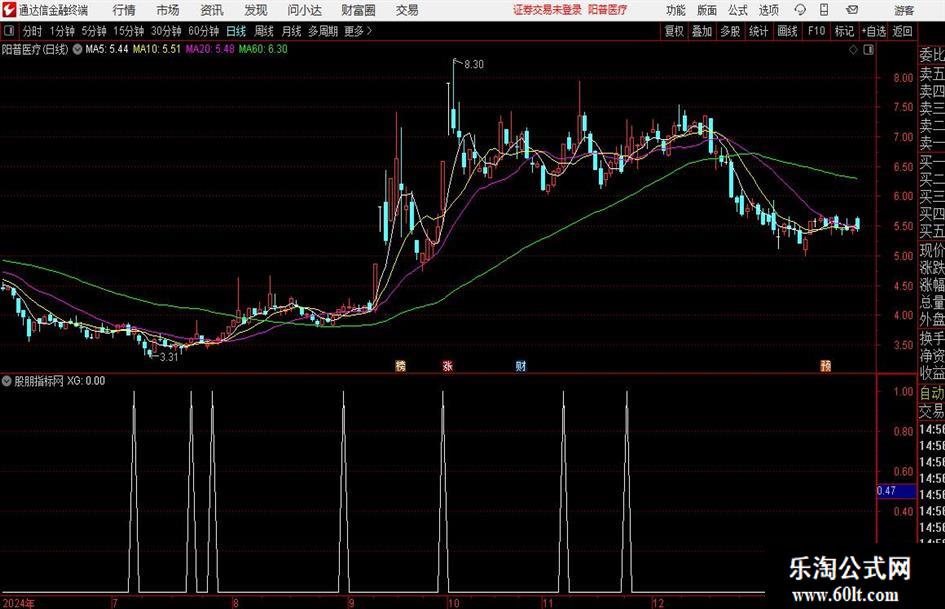Click the 榜 marker on the chart

[x=401, y=365]
